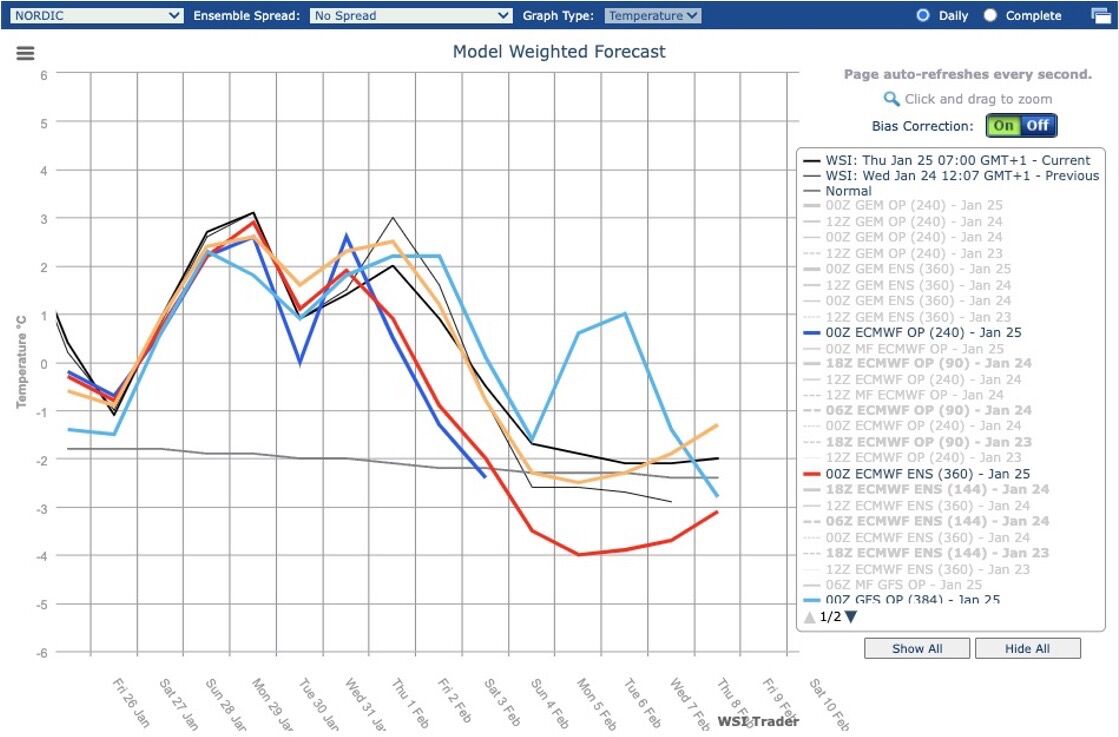Screen dimensions: 1119x737
Task: Toggle 00Z GFS OP (384) visibility
Action: click(916, 599)
